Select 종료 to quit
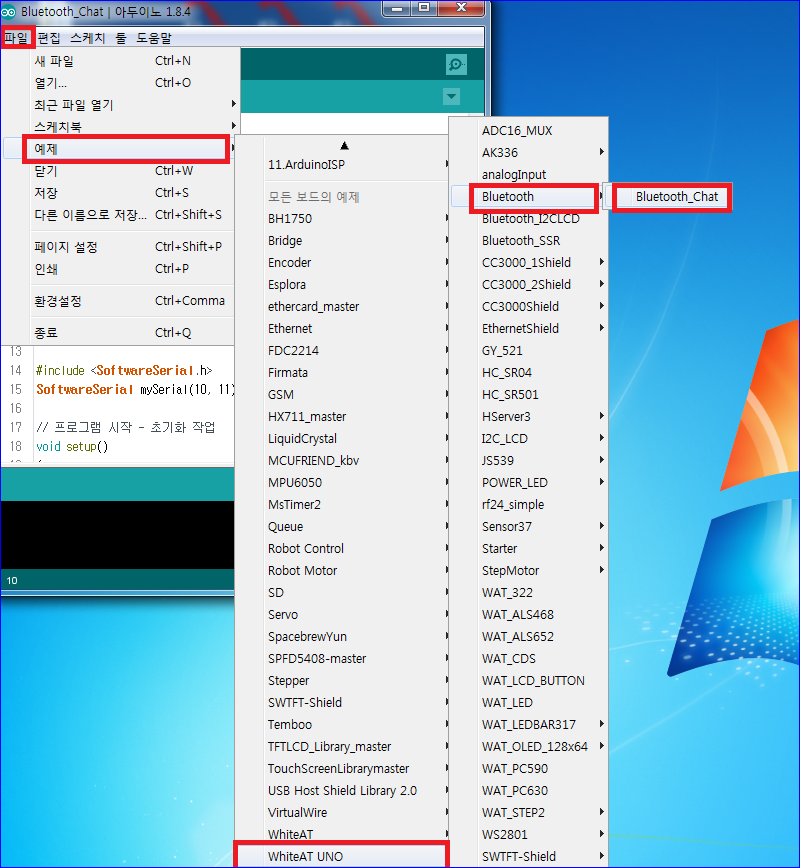 click(120, 333)
